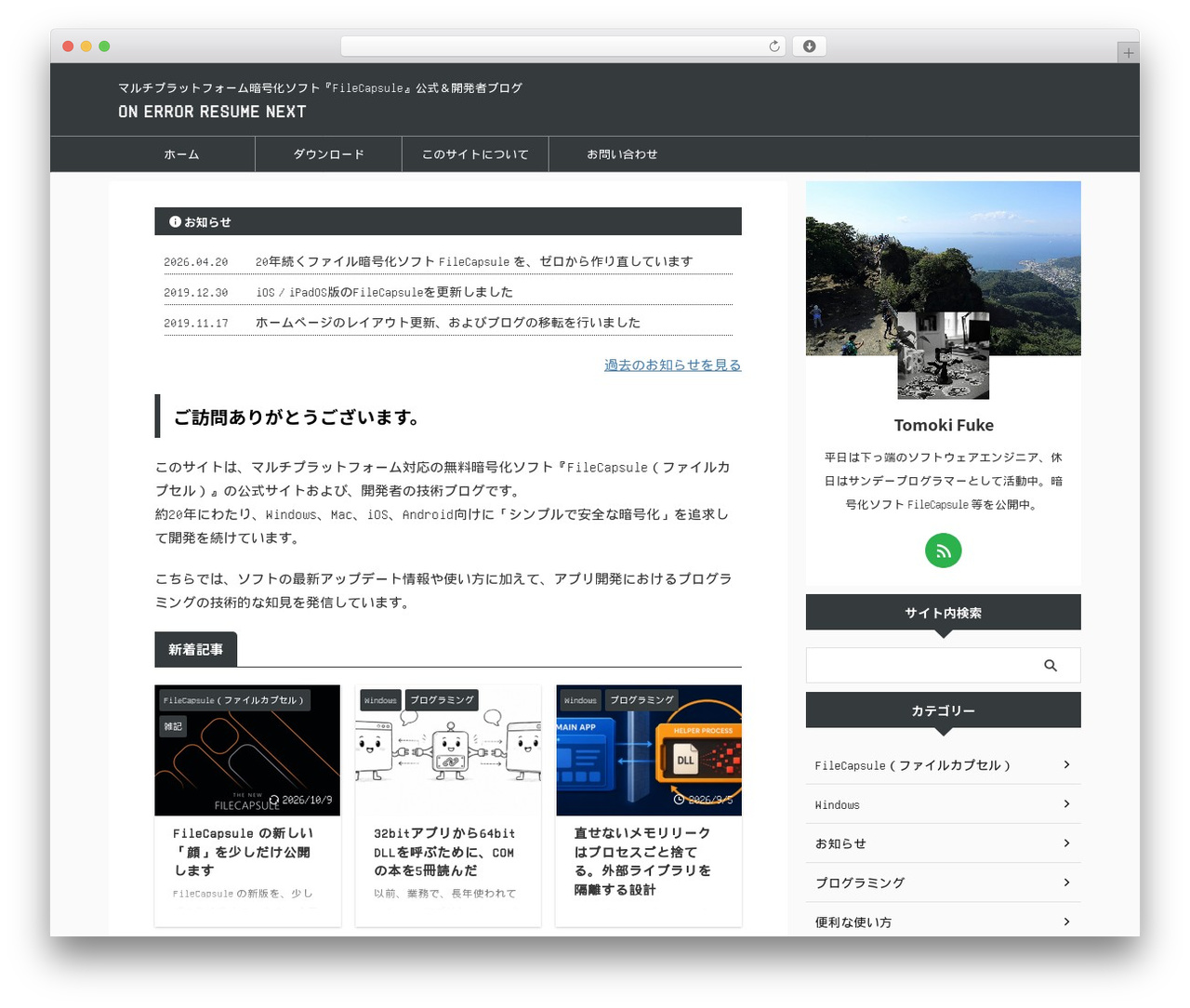Reload the page with the refresh icon
Screen dimensions: 1190x1008
coord(774,46)
